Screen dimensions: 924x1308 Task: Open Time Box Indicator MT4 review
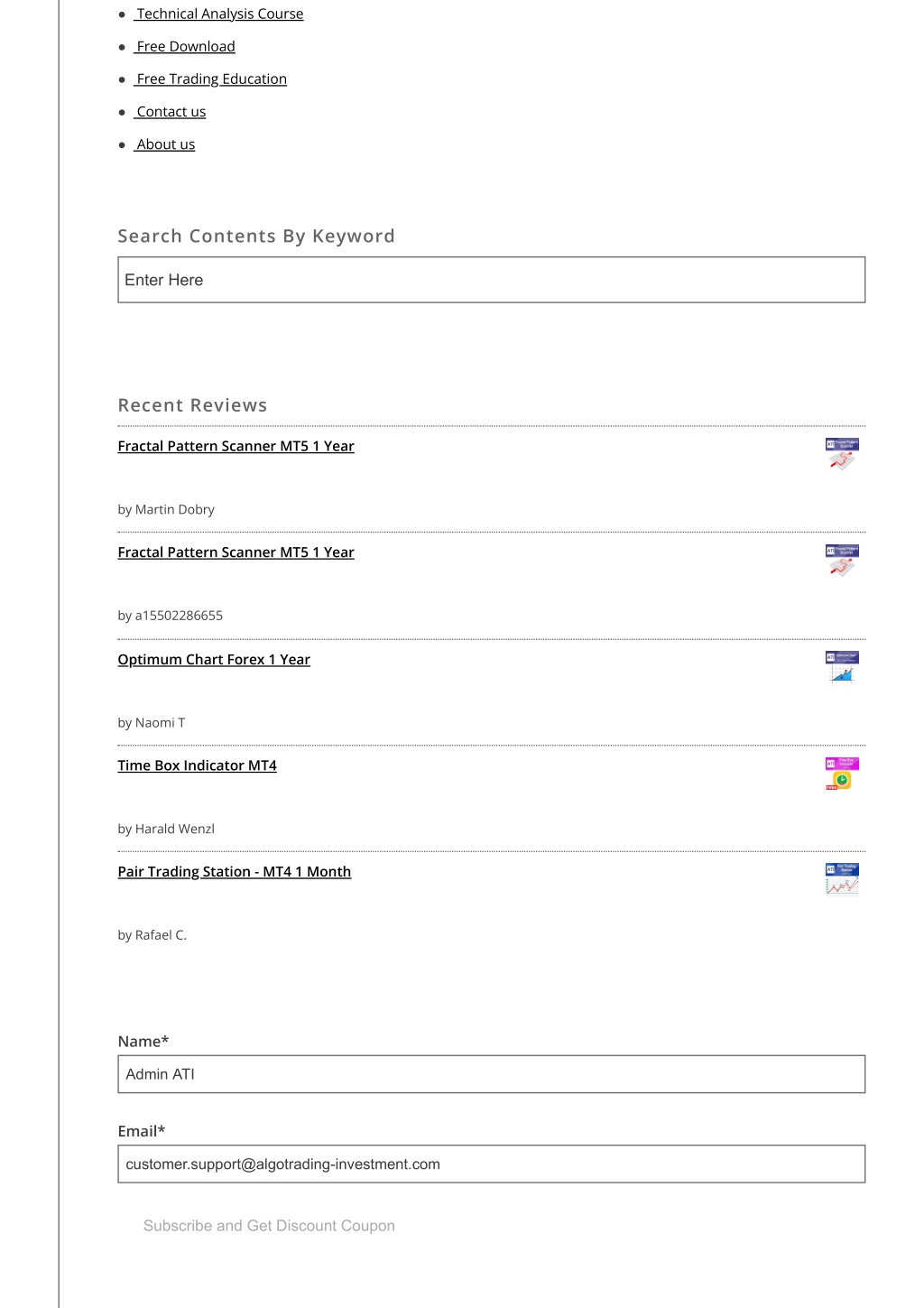click(198, 765)
